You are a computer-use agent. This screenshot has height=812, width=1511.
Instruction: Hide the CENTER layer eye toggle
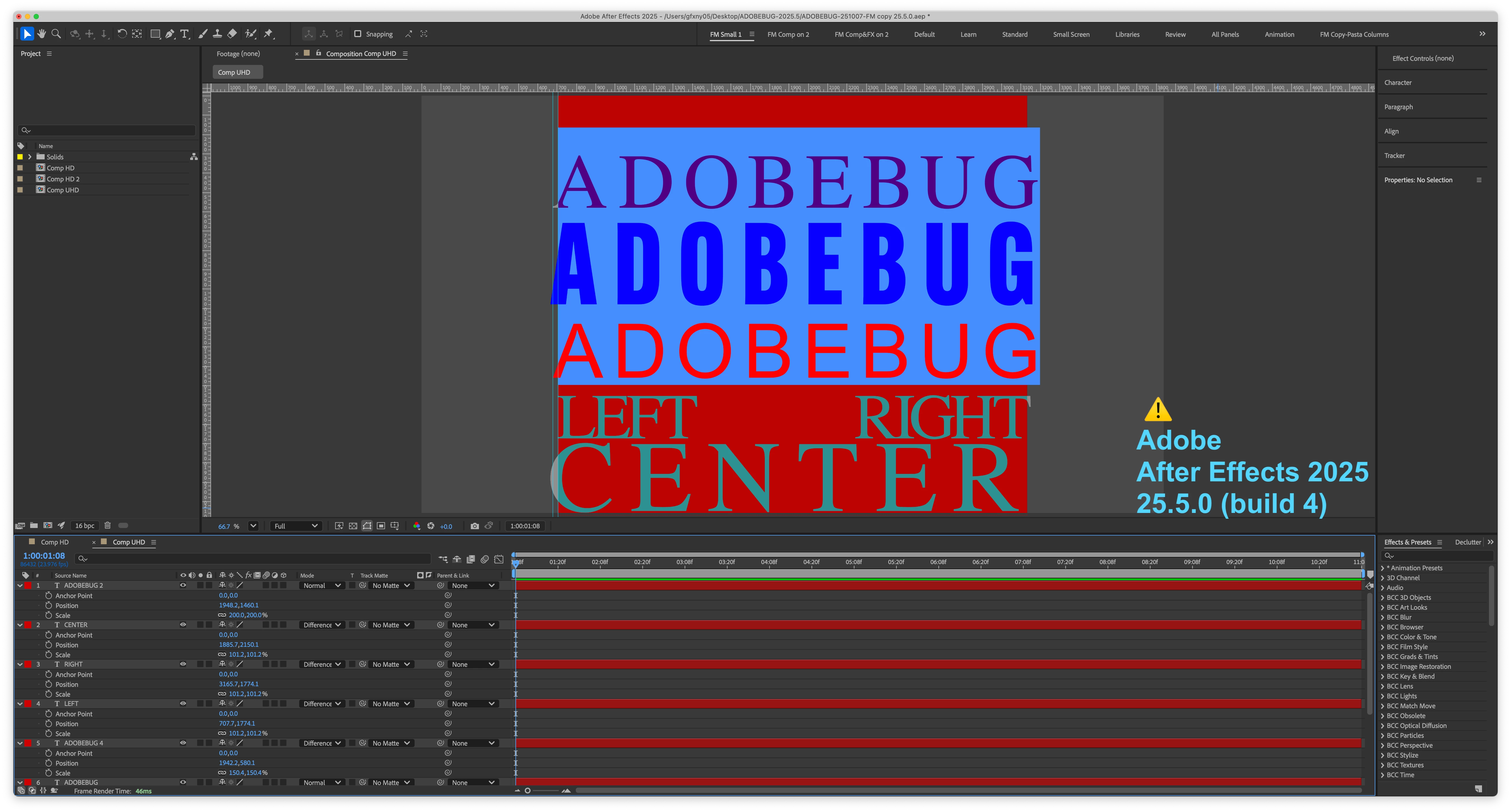pyautogui.click(x=183, y=625)
